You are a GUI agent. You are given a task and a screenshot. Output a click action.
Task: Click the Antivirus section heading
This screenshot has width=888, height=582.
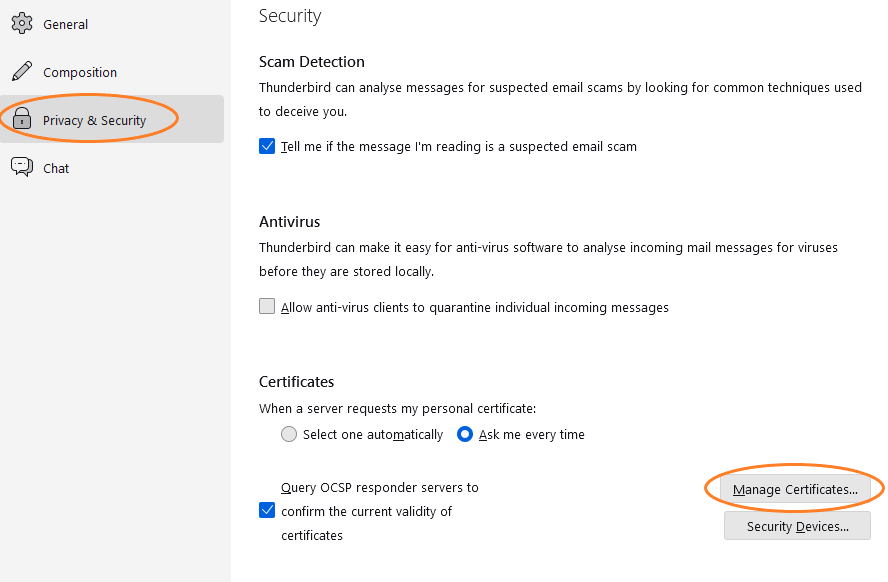tap(289, 221)
